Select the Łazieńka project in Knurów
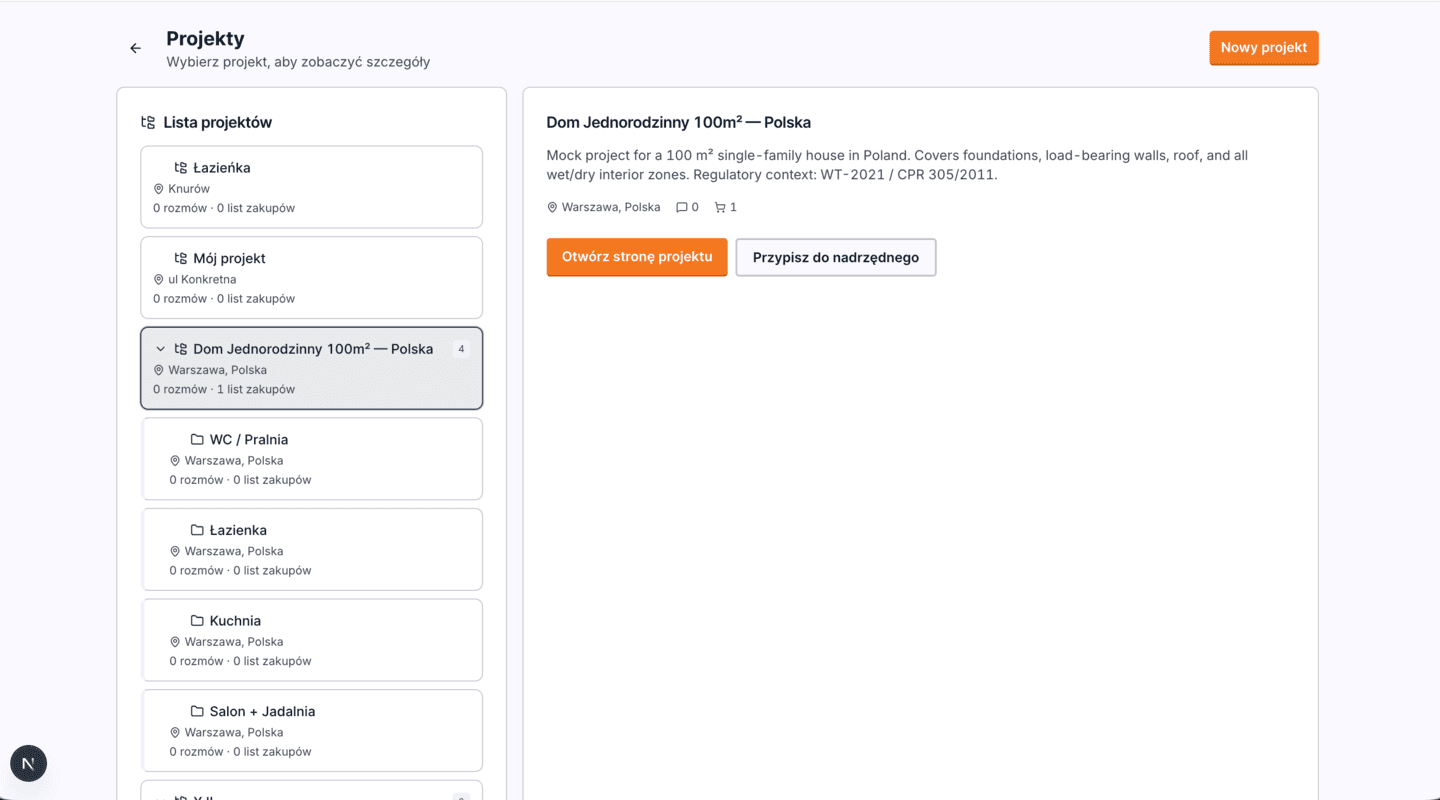Viewport: 1440px width, 800px height. pos(312,187)
